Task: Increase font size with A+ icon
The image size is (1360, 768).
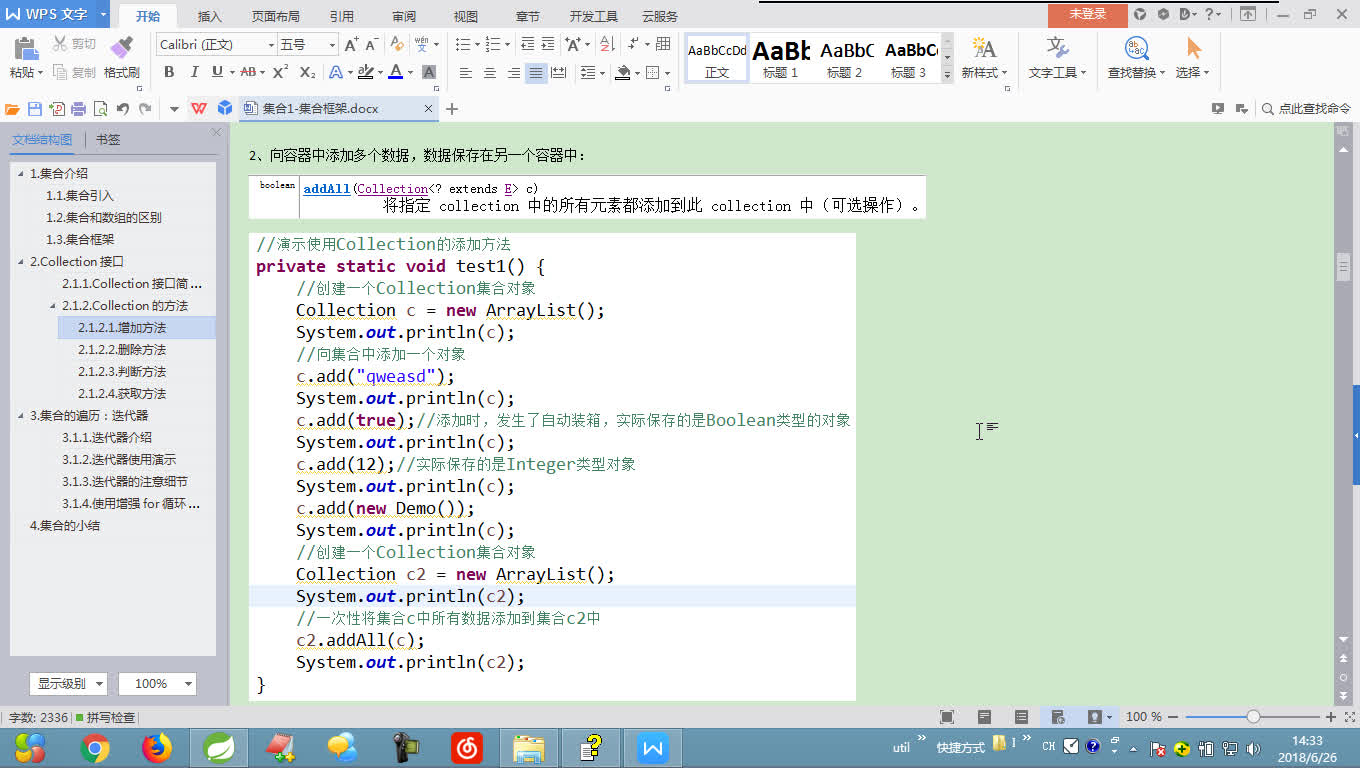Action: click(x=351, y=45)
